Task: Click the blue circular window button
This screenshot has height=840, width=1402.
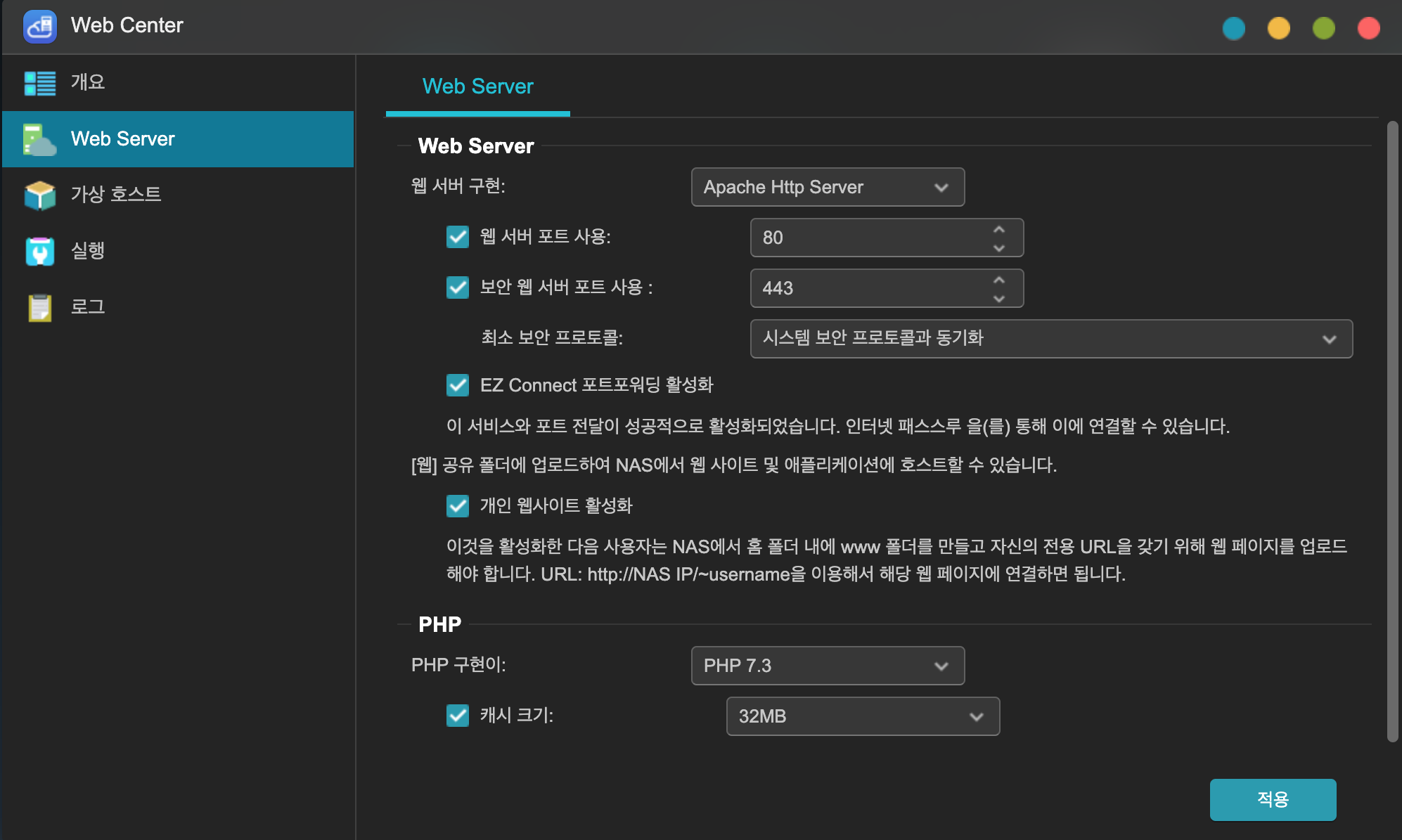Action: click(1233, 28)
